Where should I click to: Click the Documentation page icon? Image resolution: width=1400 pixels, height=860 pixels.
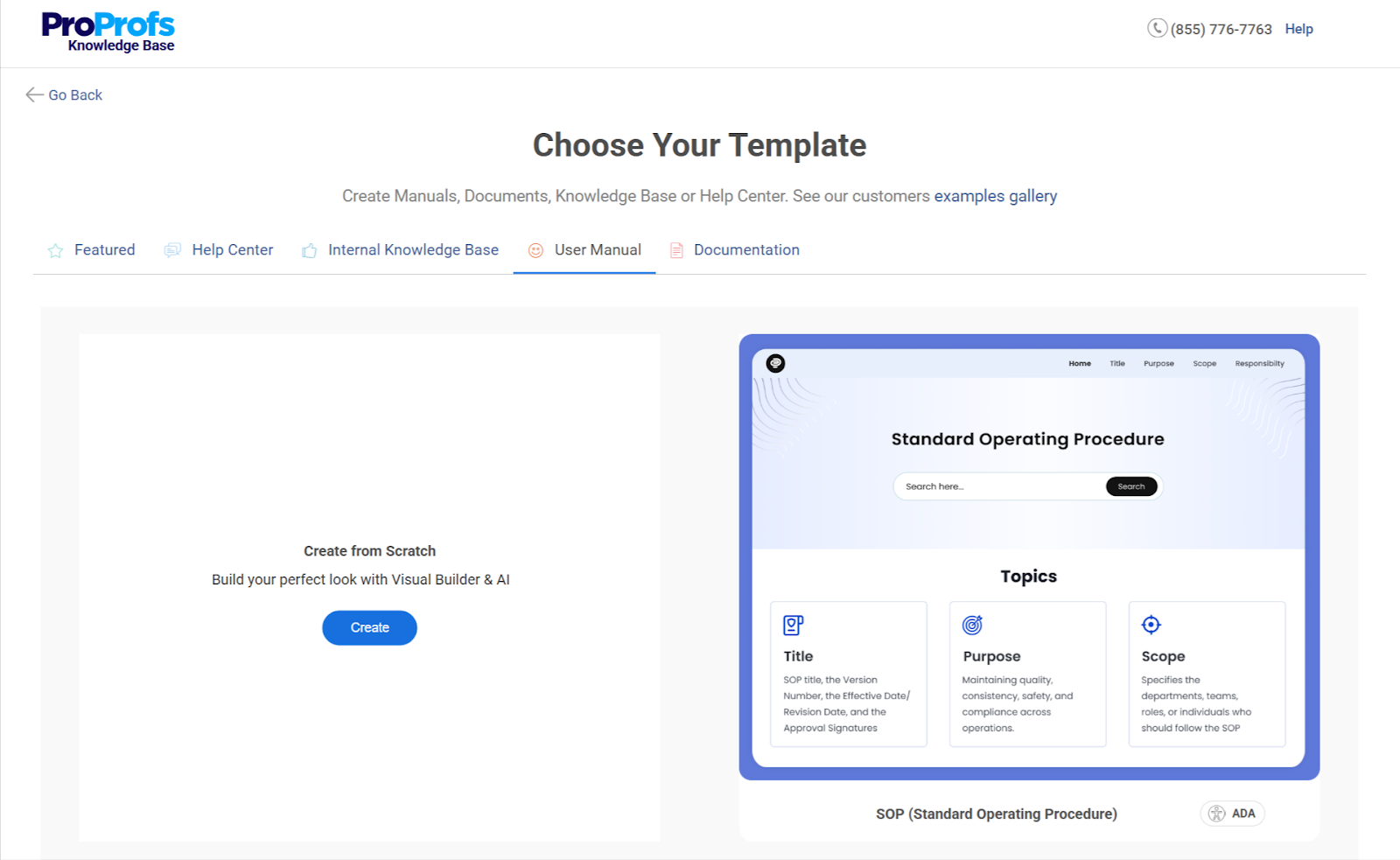pos(675,250)
